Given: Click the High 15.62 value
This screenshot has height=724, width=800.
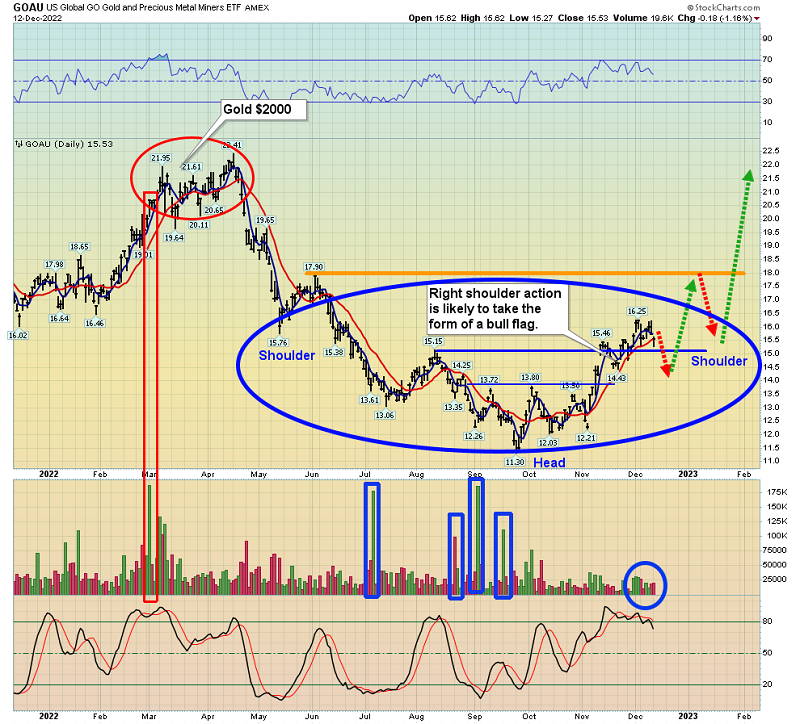Looking at the screenshot, I should coord(482,18).
